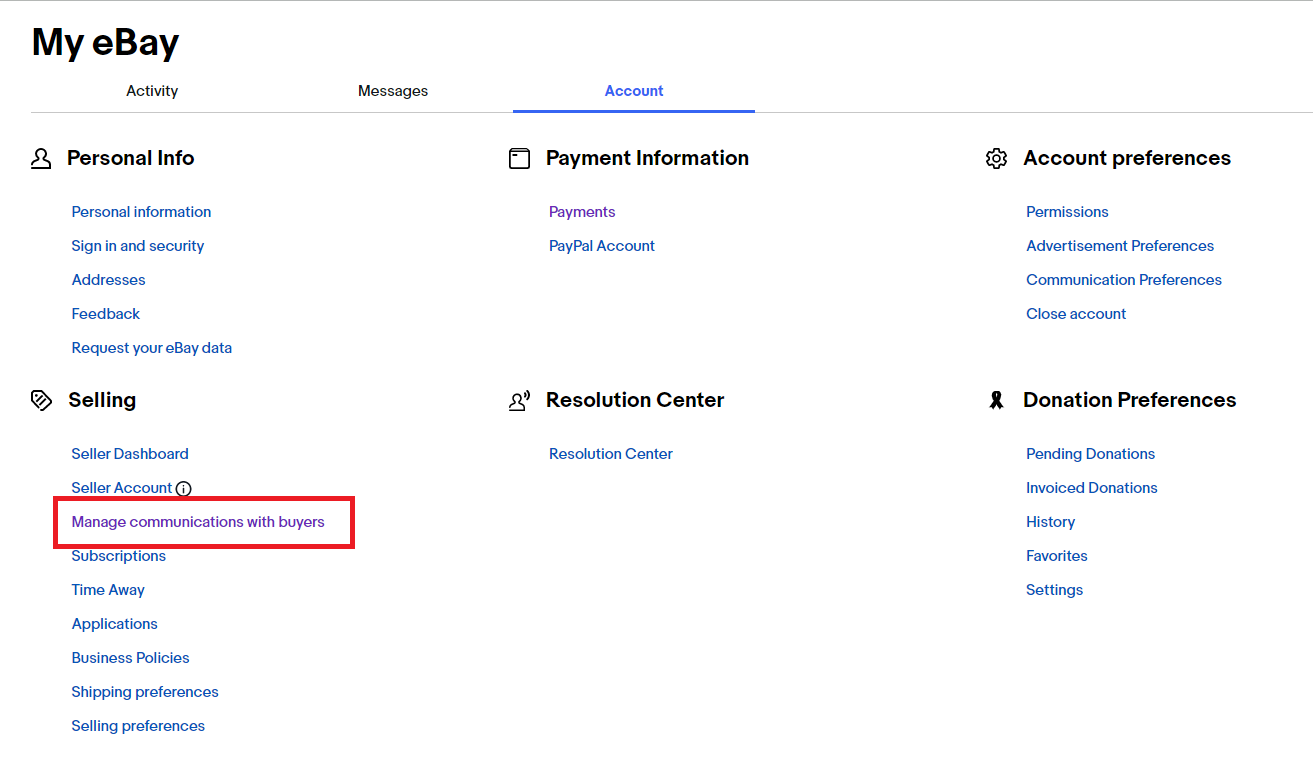Click Request your eBay data
The height and width of the screenshot is (757, 1313).
(152, 348)
